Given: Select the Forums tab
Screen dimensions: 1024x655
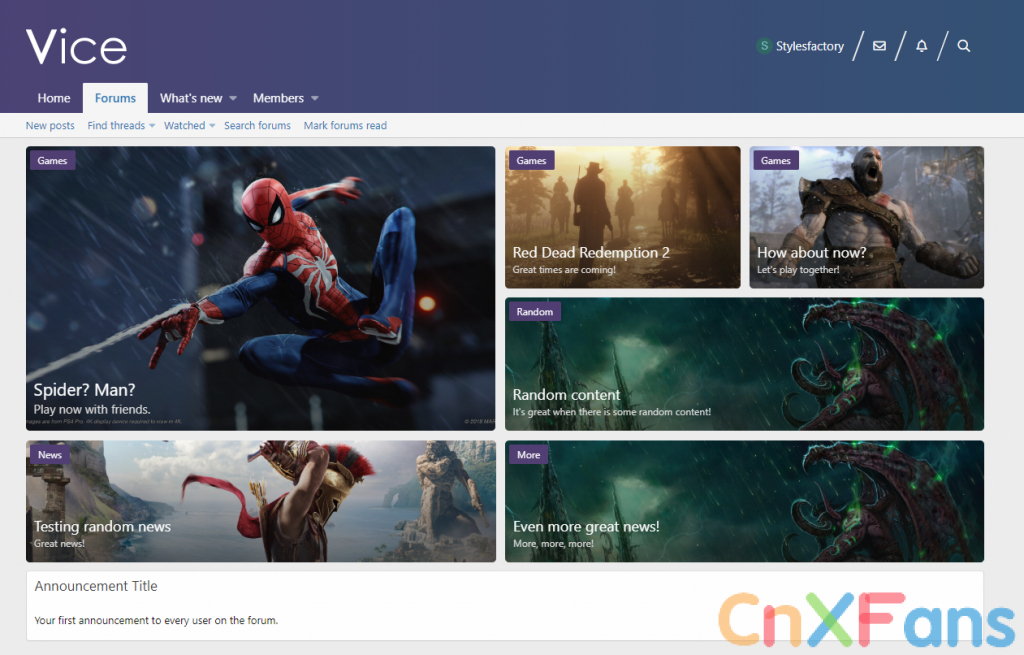Looking at the screenshot, I should tap(115, 98).
